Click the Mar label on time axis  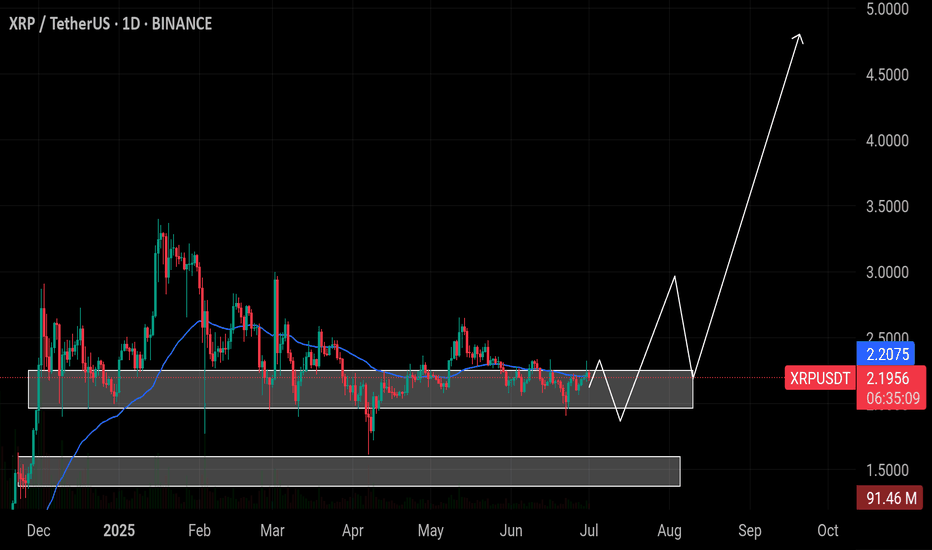tap(272, 530)
